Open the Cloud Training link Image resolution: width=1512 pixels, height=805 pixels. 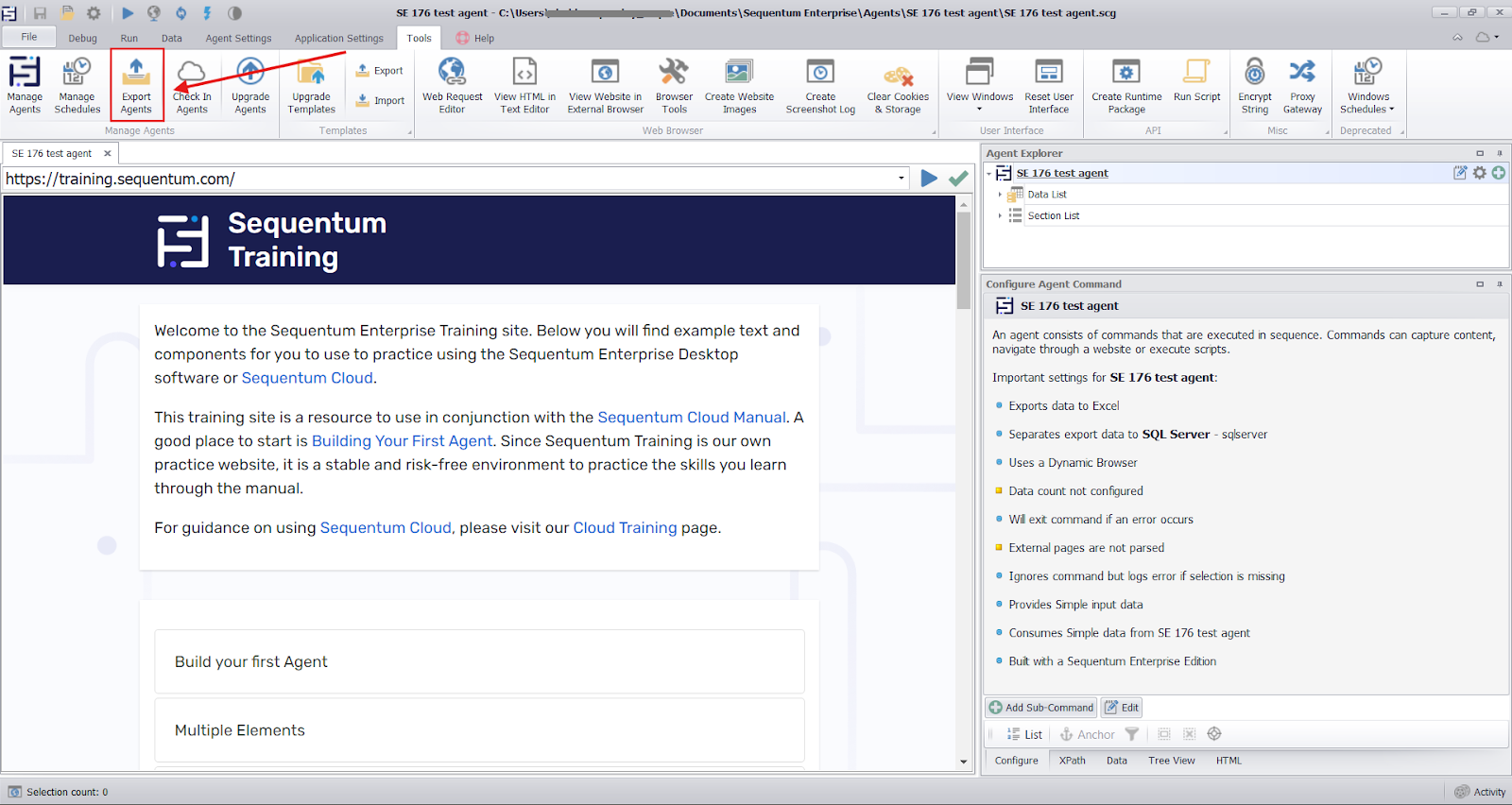pyautogui.click(x=625, y=528)
